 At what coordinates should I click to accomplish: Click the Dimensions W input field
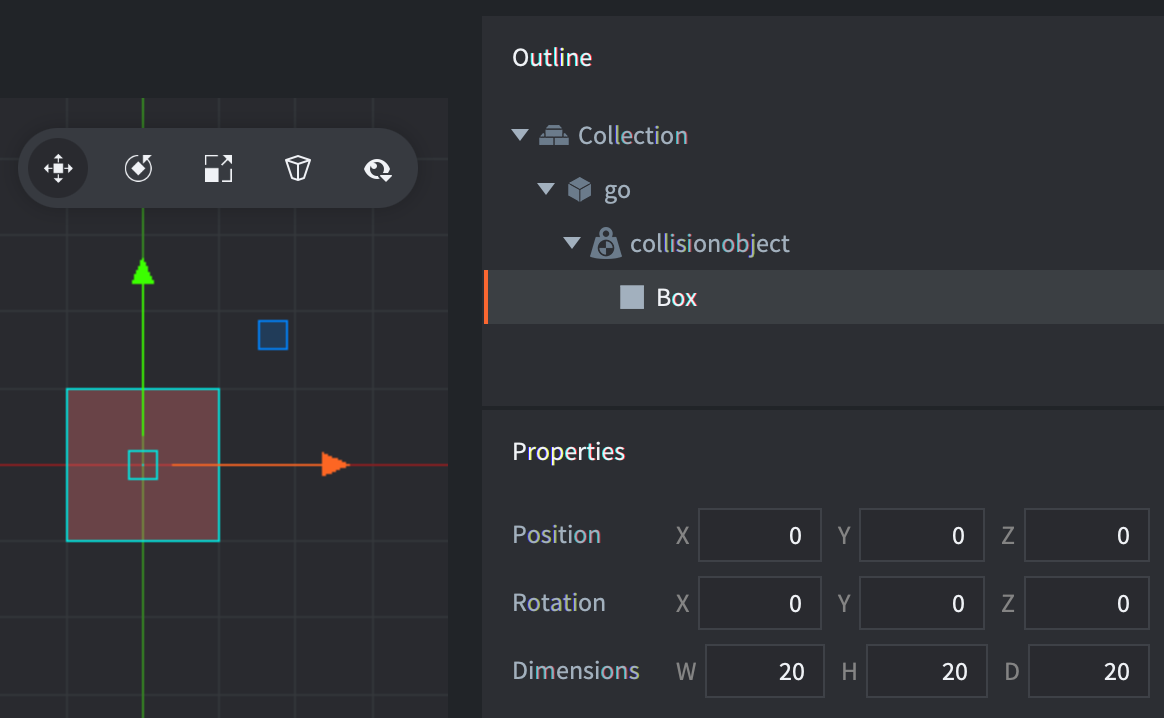[764, 671]
